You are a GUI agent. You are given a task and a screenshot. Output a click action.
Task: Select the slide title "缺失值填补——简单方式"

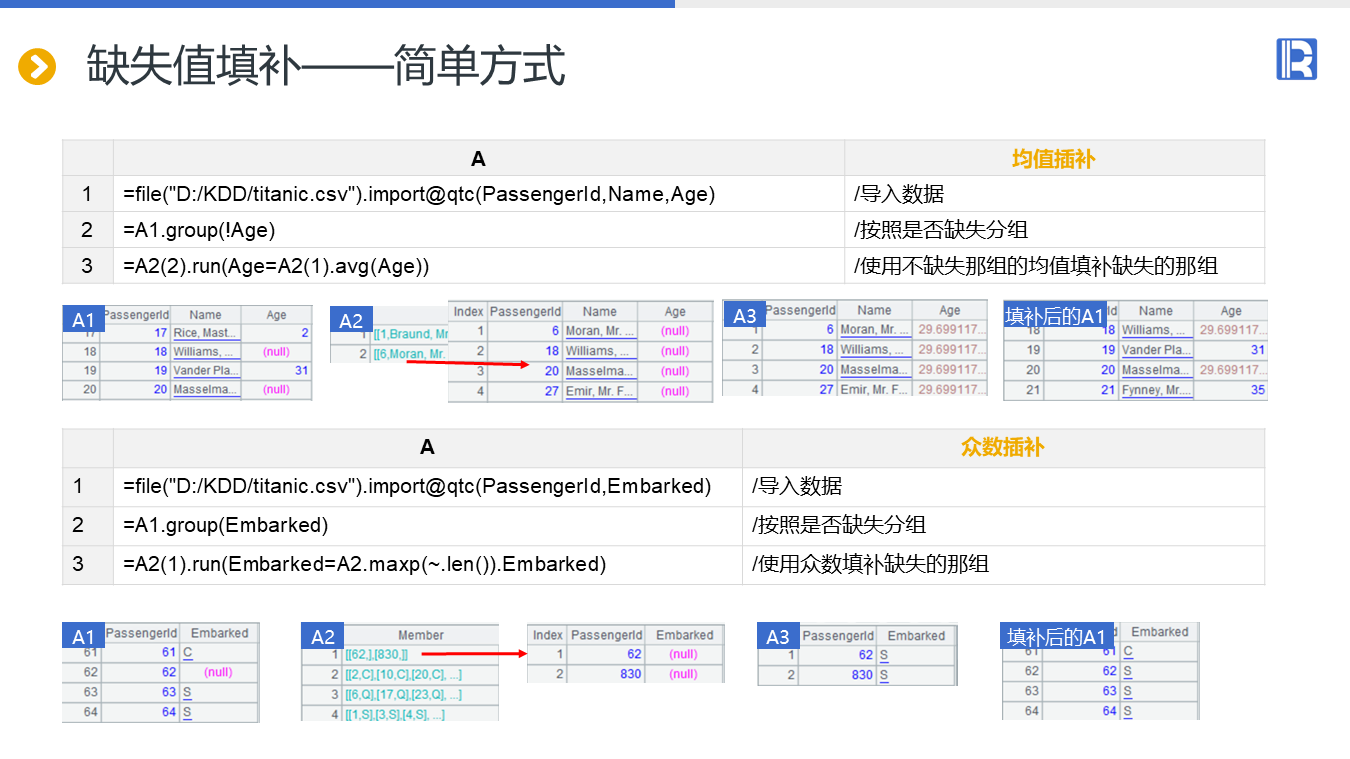(326, 66)
